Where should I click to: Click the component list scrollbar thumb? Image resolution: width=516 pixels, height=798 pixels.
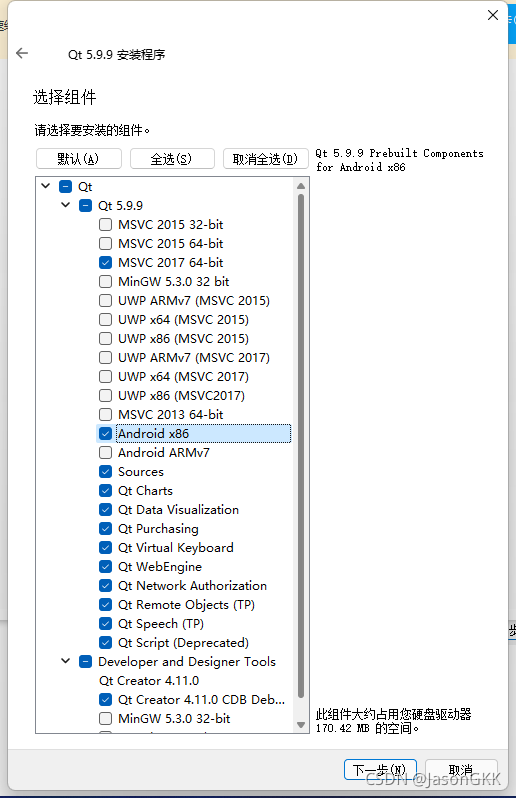tap(301, 446)
